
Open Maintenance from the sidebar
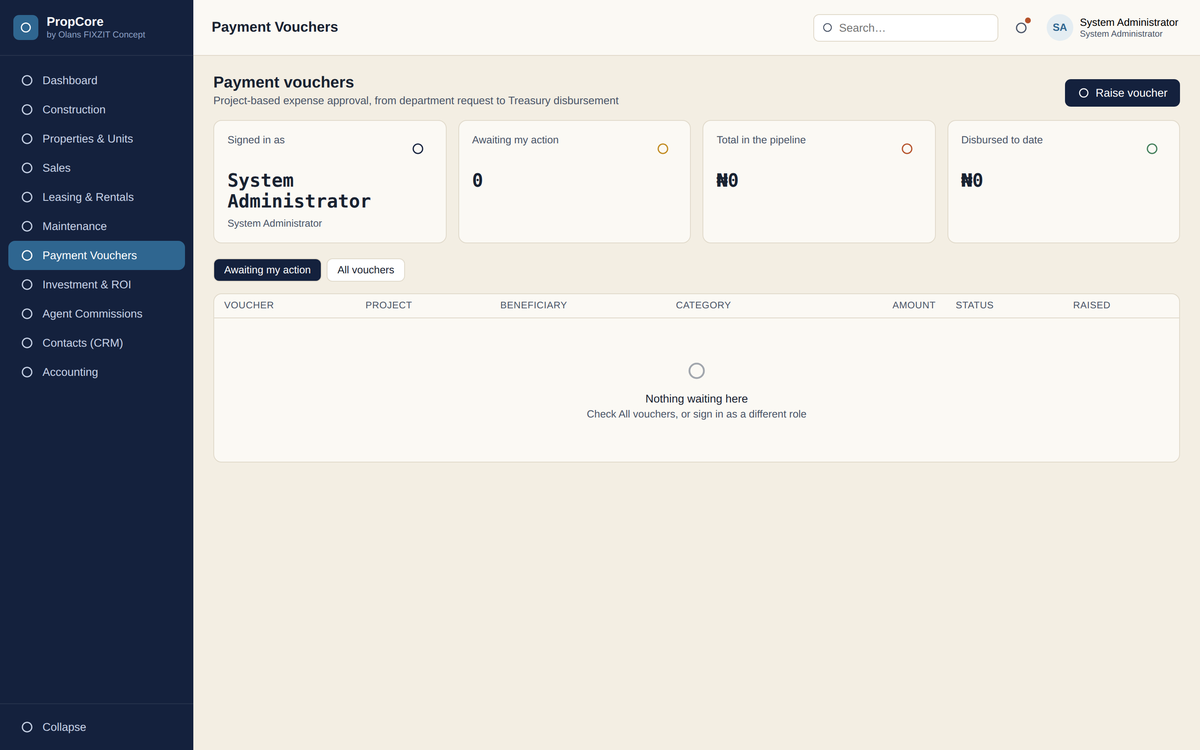pos(96,226)
